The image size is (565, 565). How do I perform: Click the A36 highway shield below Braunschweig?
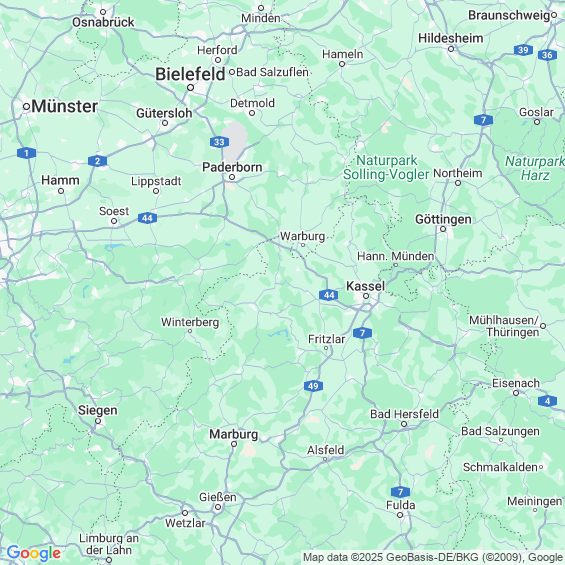(547, 55)
